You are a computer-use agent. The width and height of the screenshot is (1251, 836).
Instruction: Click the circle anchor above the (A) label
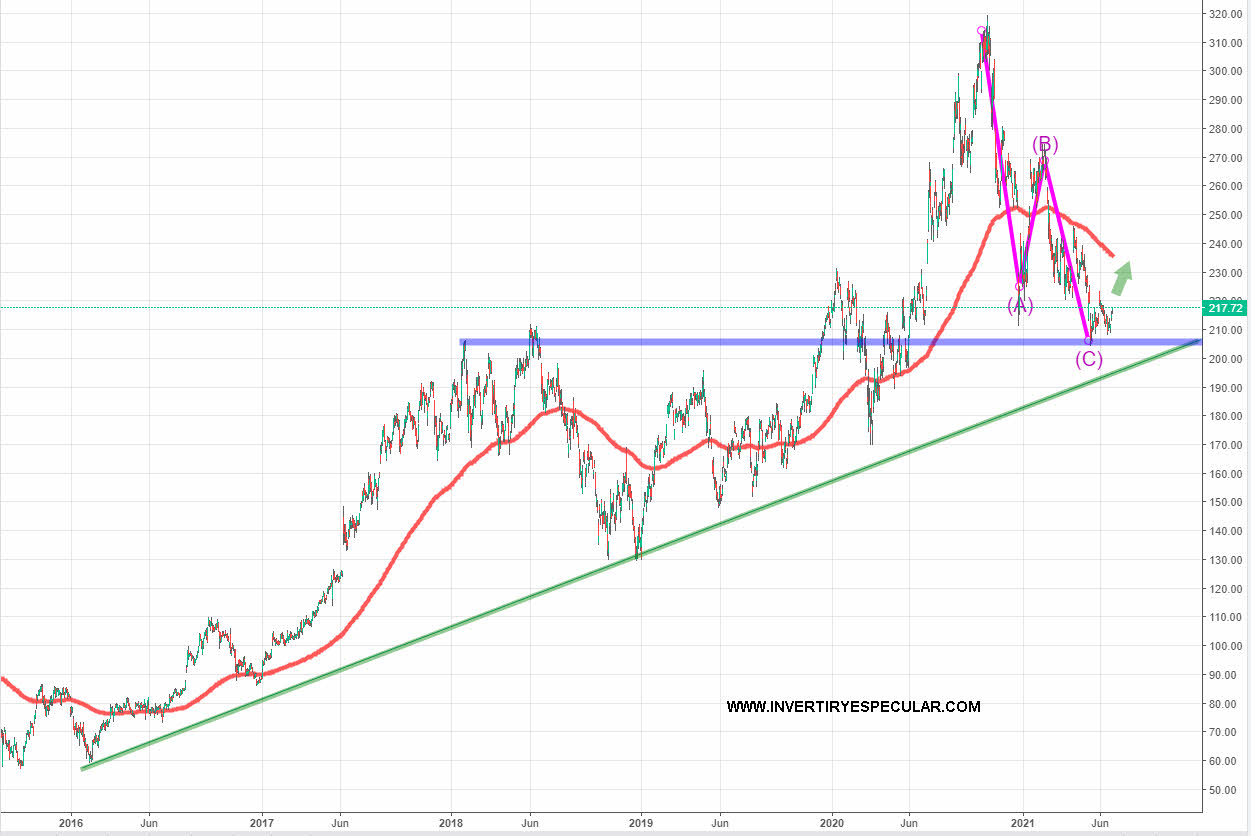[1020, 286]
